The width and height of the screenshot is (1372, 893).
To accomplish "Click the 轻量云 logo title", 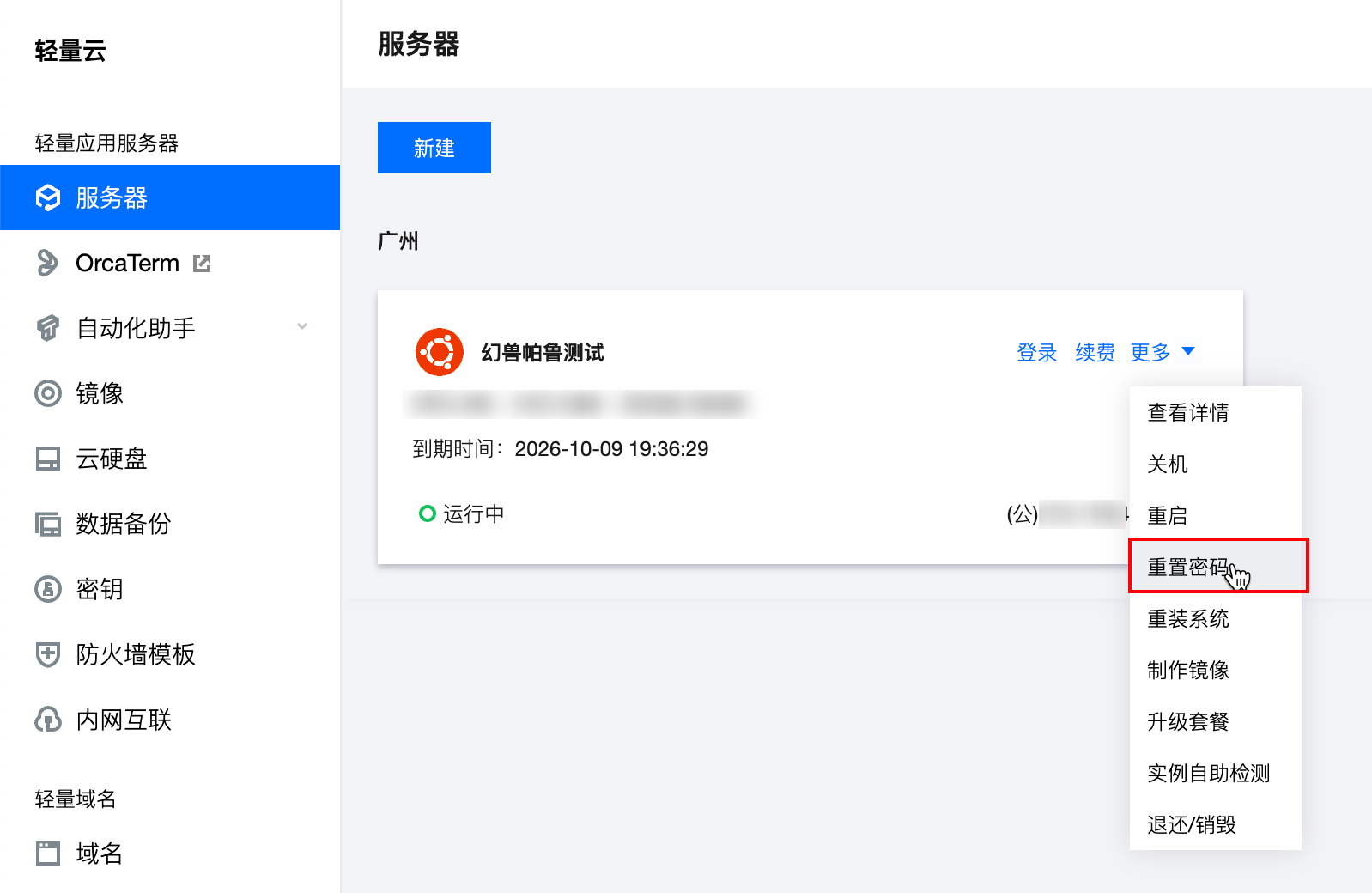I will (x=70, y=51).
